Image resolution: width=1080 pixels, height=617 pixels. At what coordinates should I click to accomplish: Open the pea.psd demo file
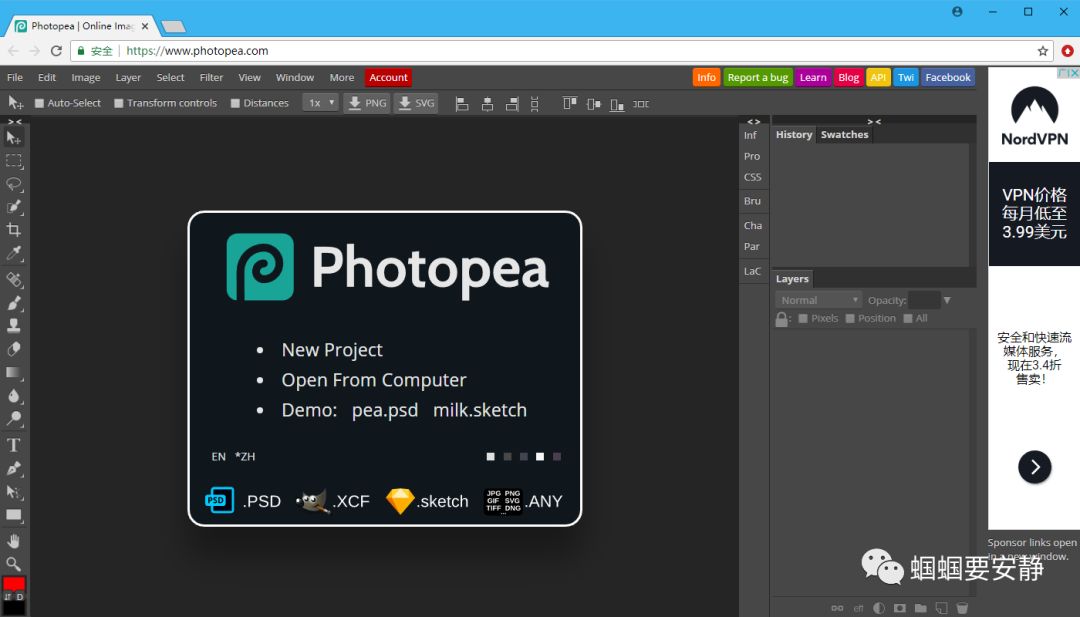[x=384, y=410]
